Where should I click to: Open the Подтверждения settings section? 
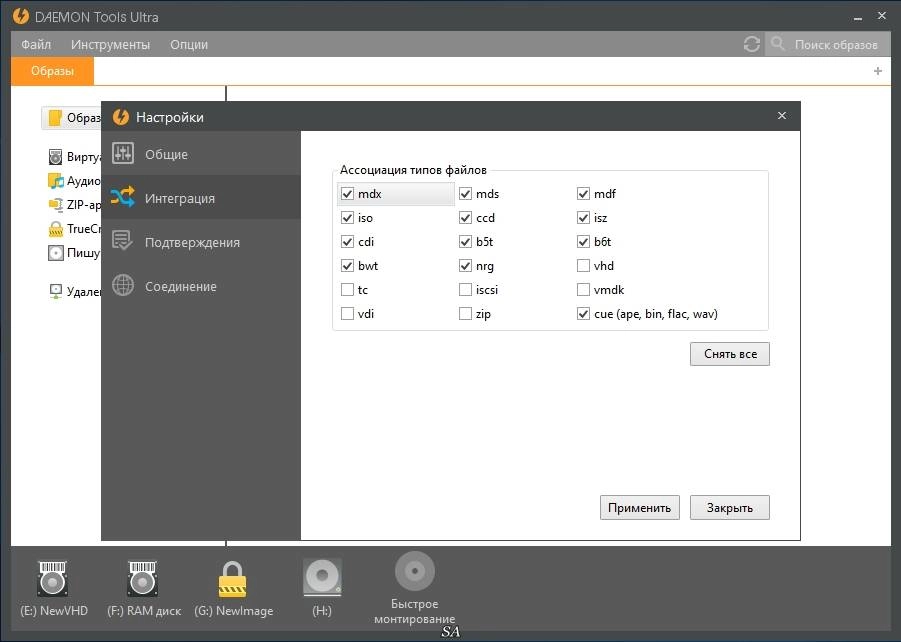click(201, 241)
